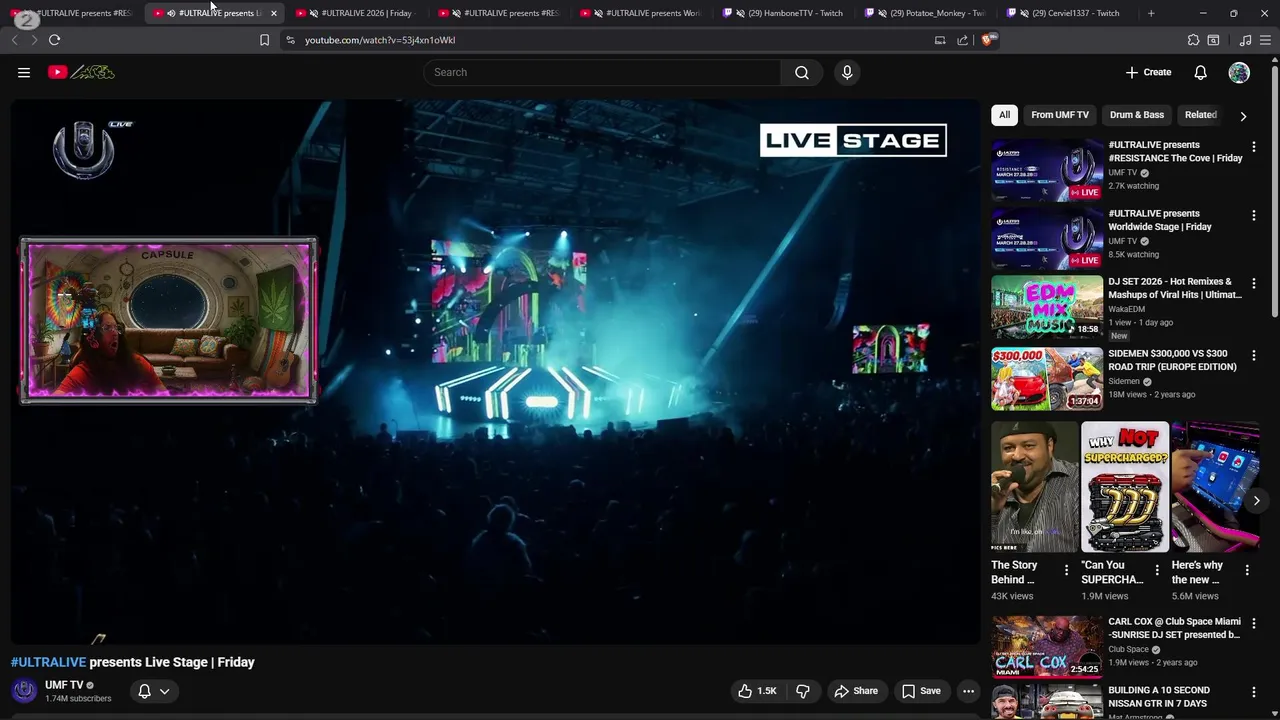Open UMF TV channel name link
1280x720 pixels.
[x=64, y=685]
